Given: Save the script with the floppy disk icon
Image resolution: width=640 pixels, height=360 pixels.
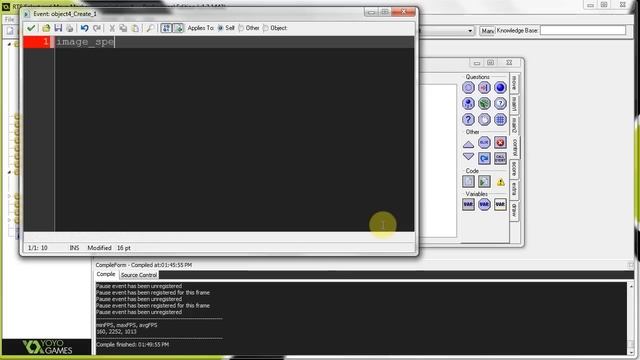Looking at the screenshot, I should pyautogui.click(x=58, y=28).
